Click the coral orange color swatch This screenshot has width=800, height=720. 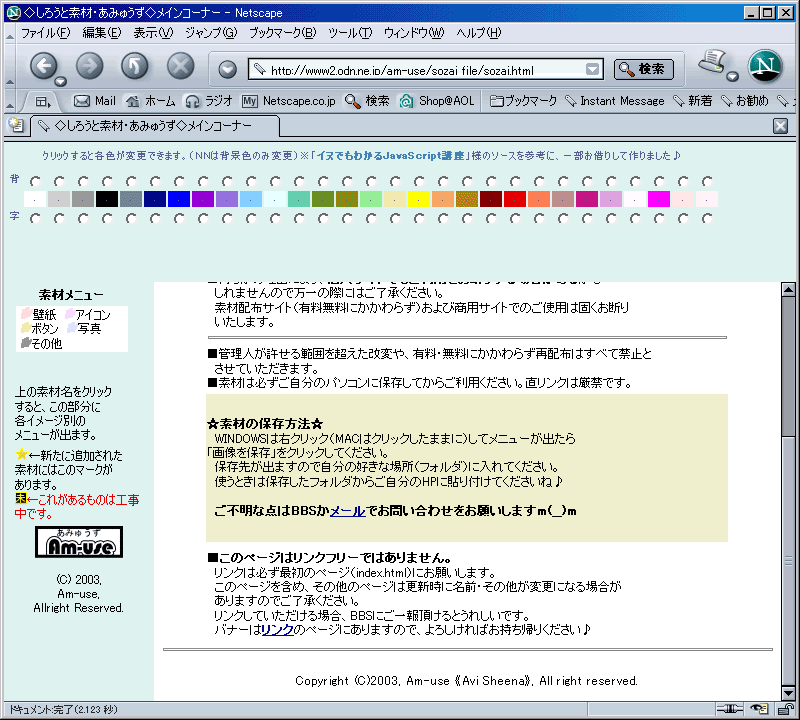coord(539,199)
